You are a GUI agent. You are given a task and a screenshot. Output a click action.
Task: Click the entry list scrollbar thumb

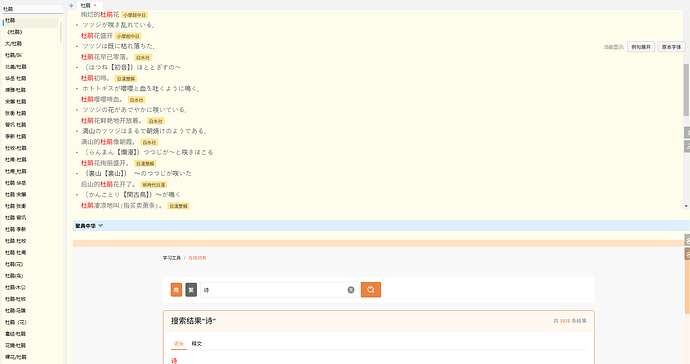61,32
